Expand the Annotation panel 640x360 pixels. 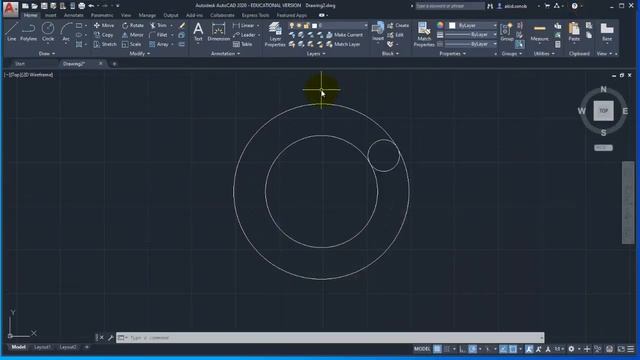tap(225, 53)
